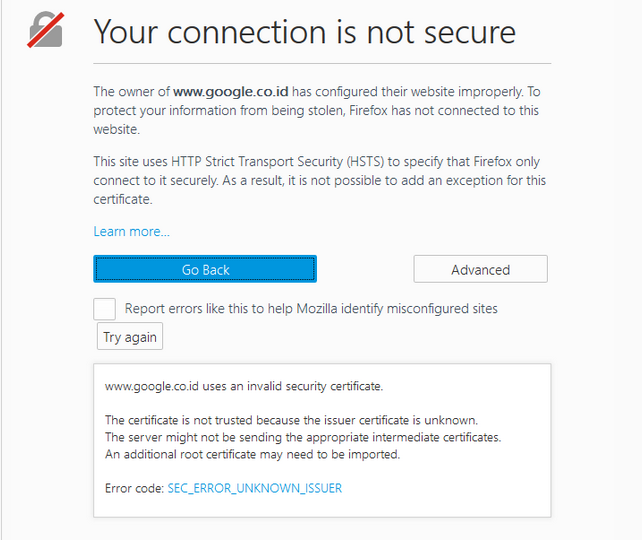Click the HSTS explanation paragraph
Screen dimensions: 642x540
click(x=319, y=181)
